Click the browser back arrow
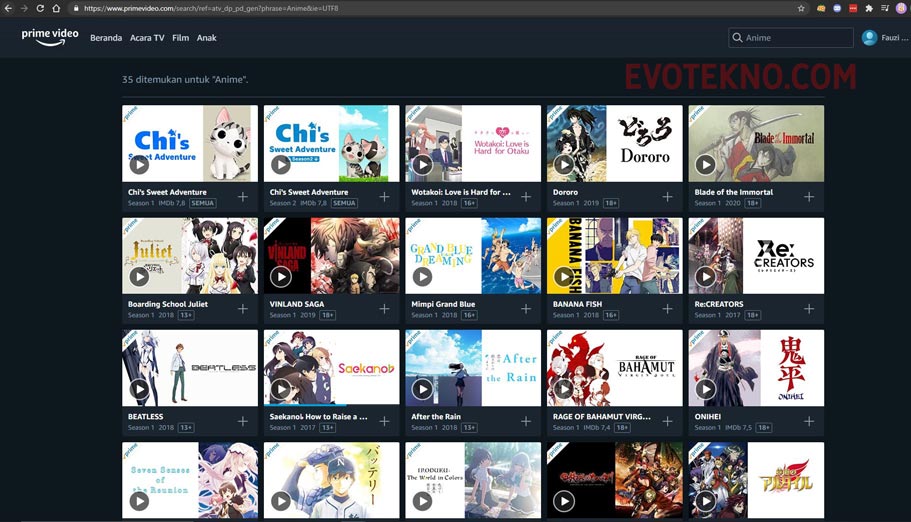This screenshot has width=911, height=522. pos(8,8)
